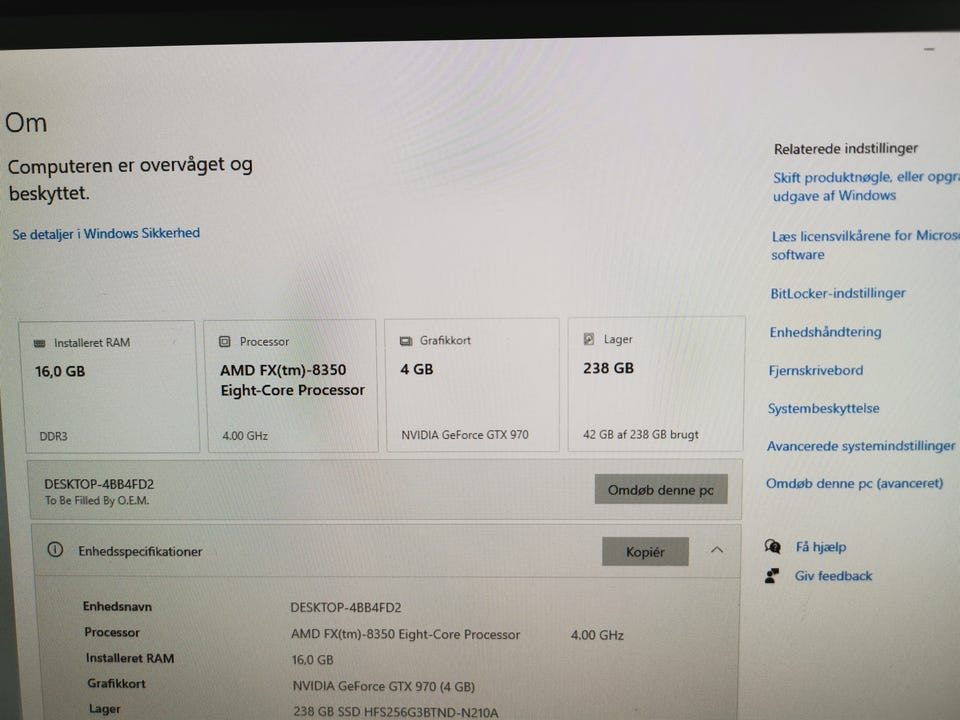The image size is (960, 720).
Task: Click the Få hjælp chat bubble icon
Action: pos(773,546)
